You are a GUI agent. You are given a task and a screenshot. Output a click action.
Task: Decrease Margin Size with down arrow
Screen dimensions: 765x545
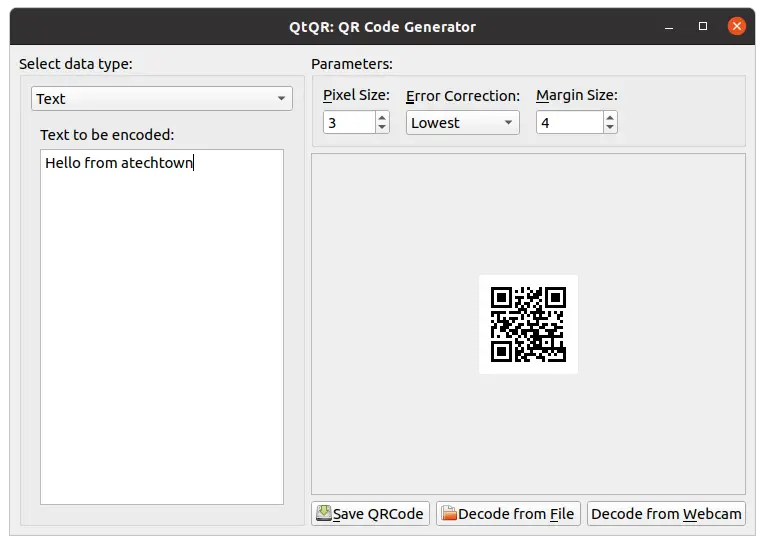tap(610, 127)
